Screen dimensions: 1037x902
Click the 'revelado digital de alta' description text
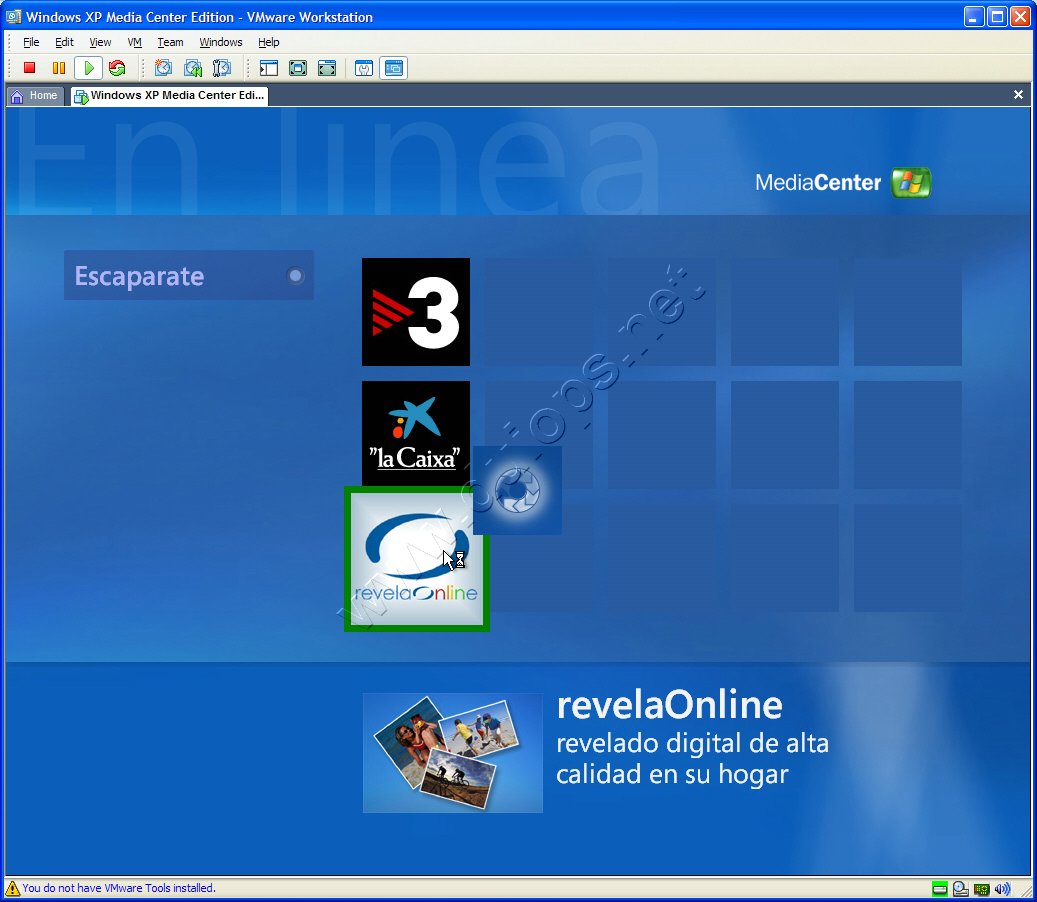click(692, 743)
